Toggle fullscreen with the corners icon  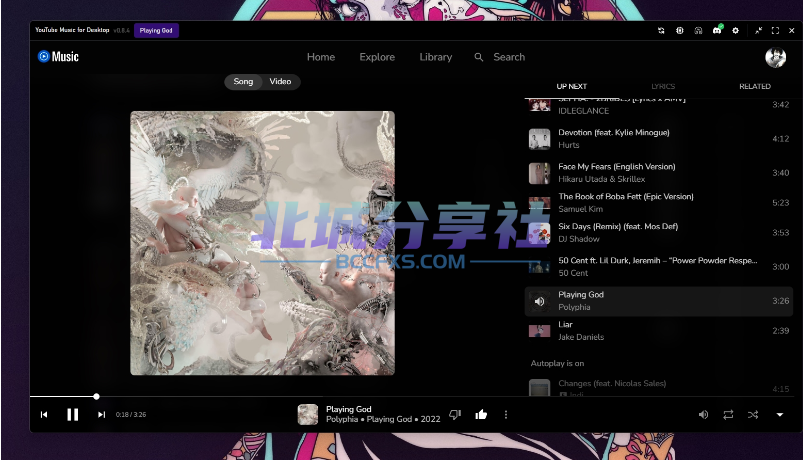775,31
